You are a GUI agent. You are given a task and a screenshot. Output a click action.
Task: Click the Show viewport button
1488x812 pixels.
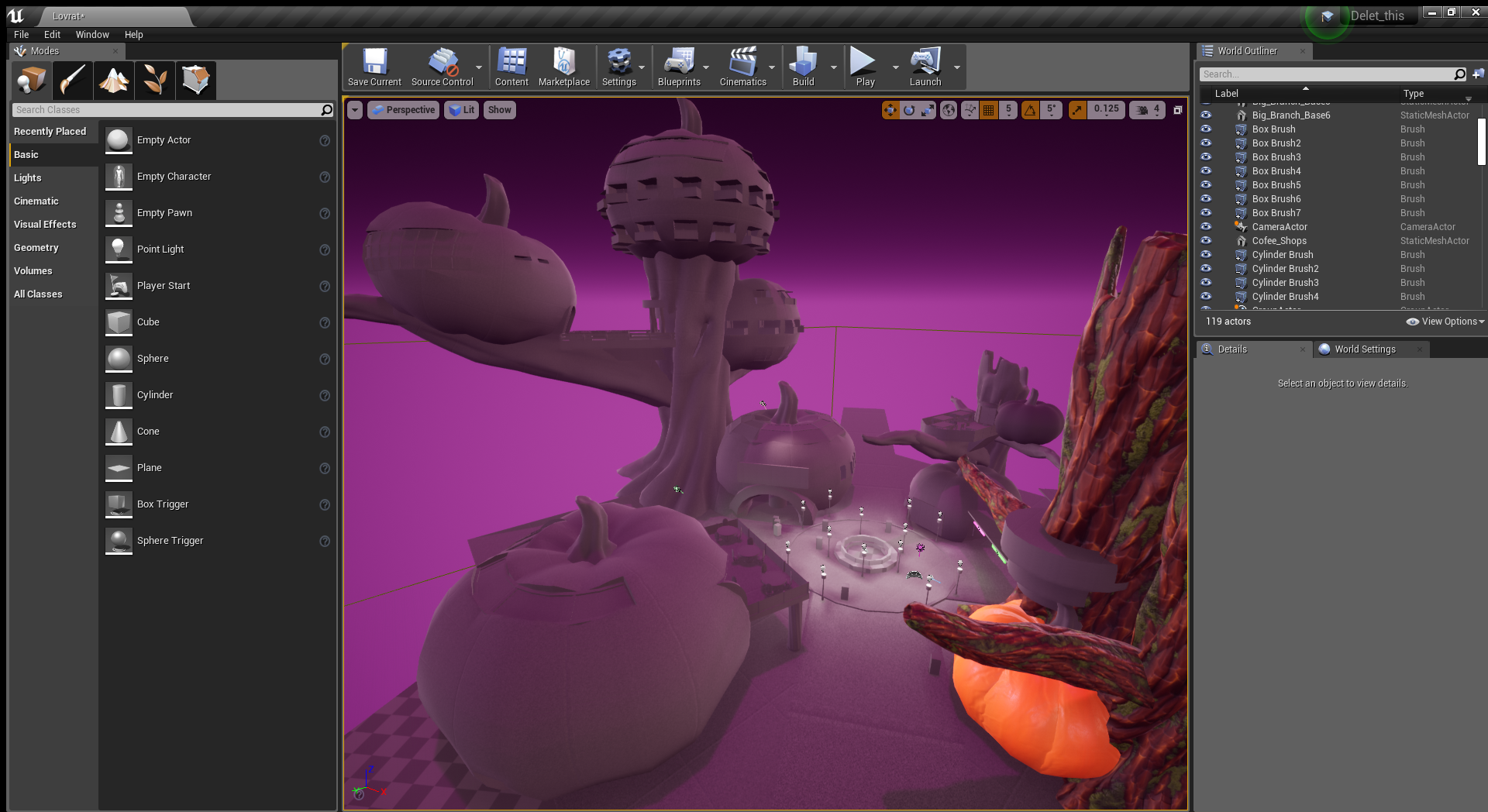499,110
